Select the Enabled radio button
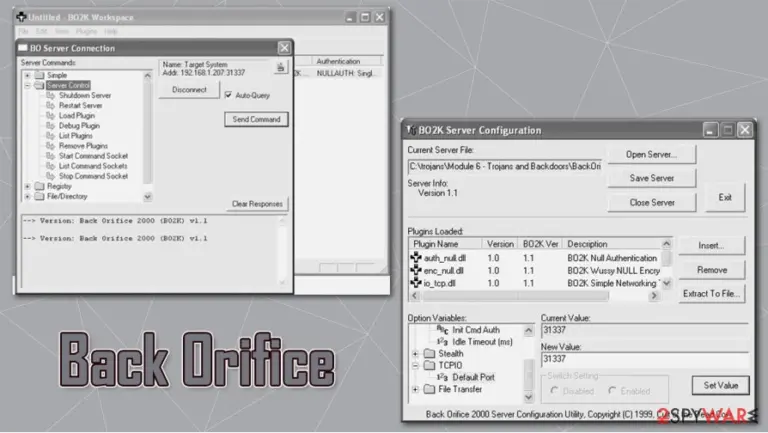Viewport: 768px width, 433px height. (612, 390)
